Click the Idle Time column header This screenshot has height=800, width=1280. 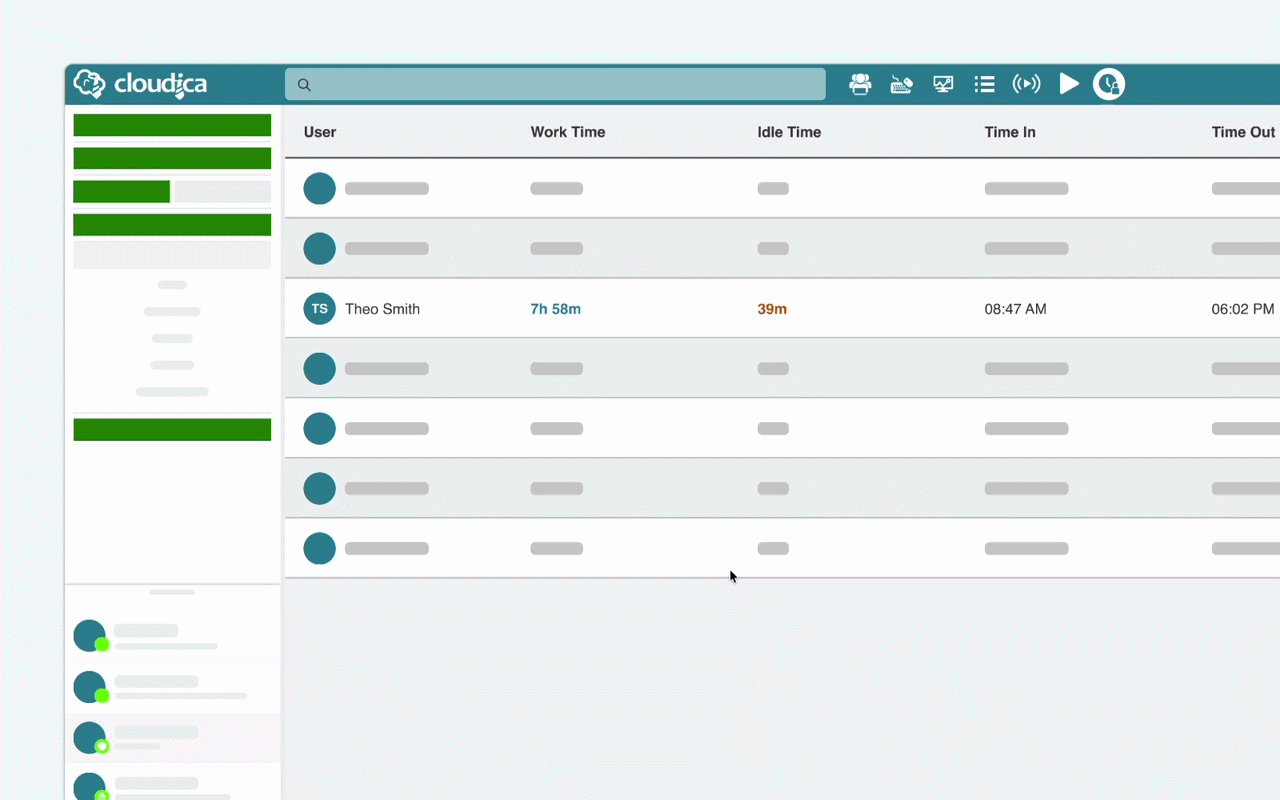point(789,132)
